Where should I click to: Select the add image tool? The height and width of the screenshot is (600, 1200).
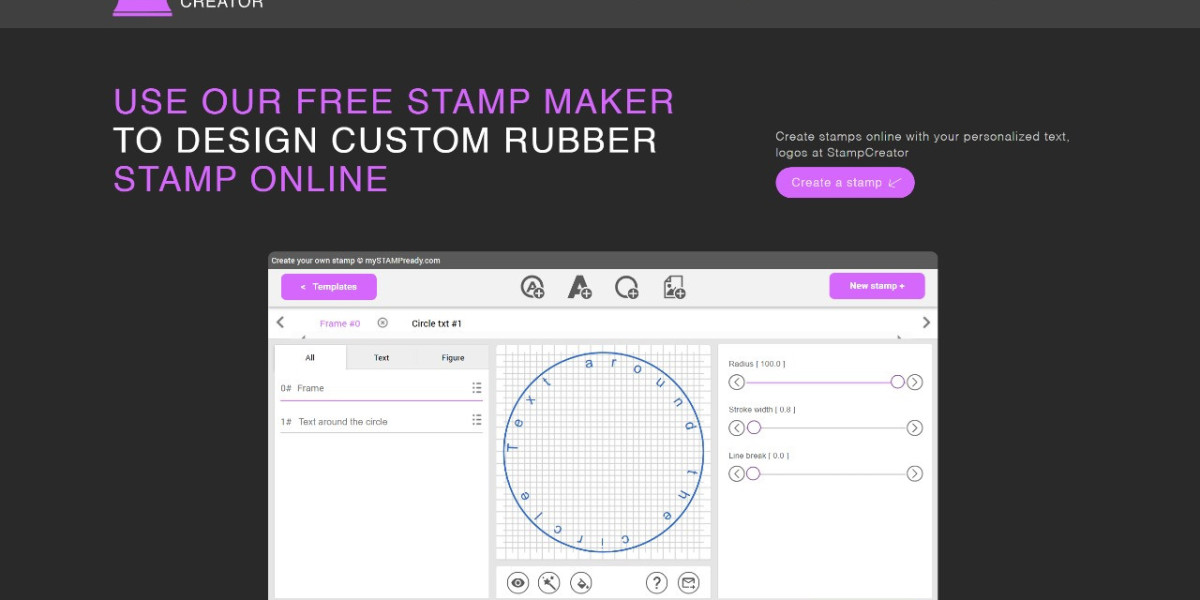coord(674,287)
